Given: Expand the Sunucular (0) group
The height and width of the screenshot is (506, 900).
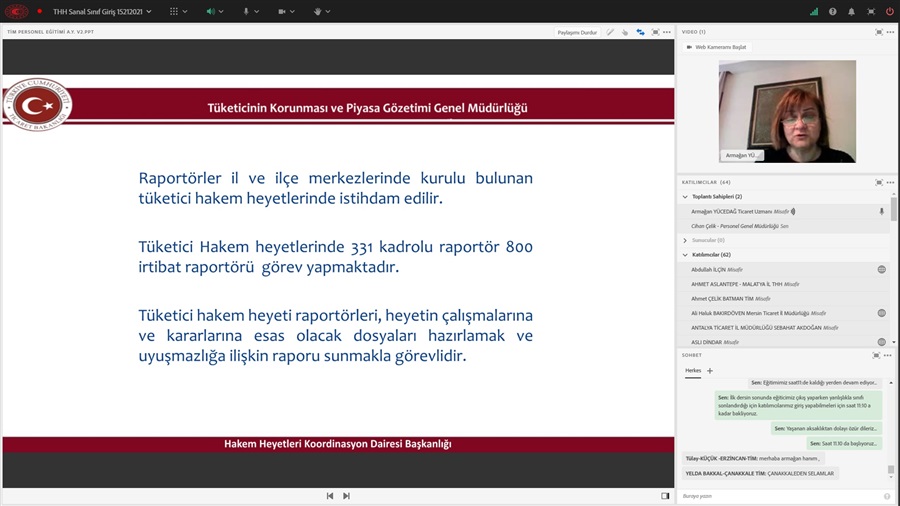Looking at the screenshot, I should tap(685, 240).
